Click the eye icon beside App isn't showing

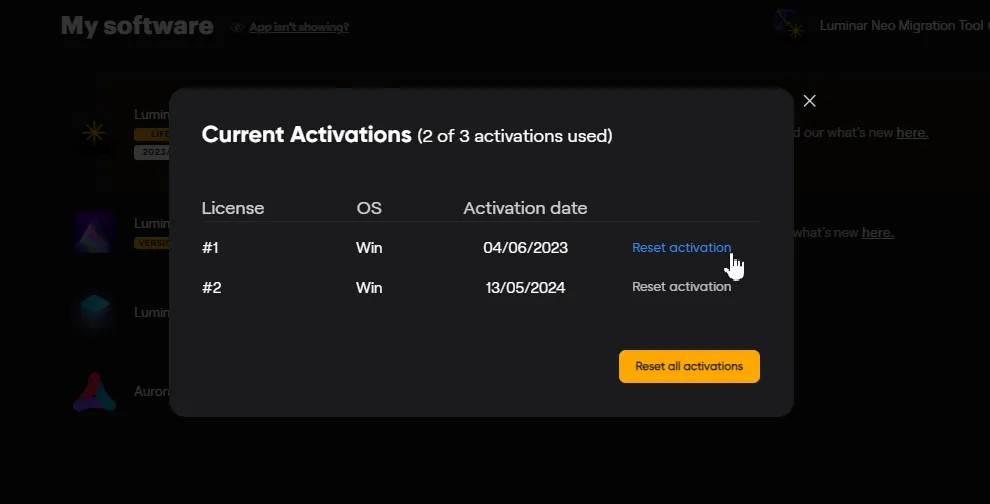point(237,27)
